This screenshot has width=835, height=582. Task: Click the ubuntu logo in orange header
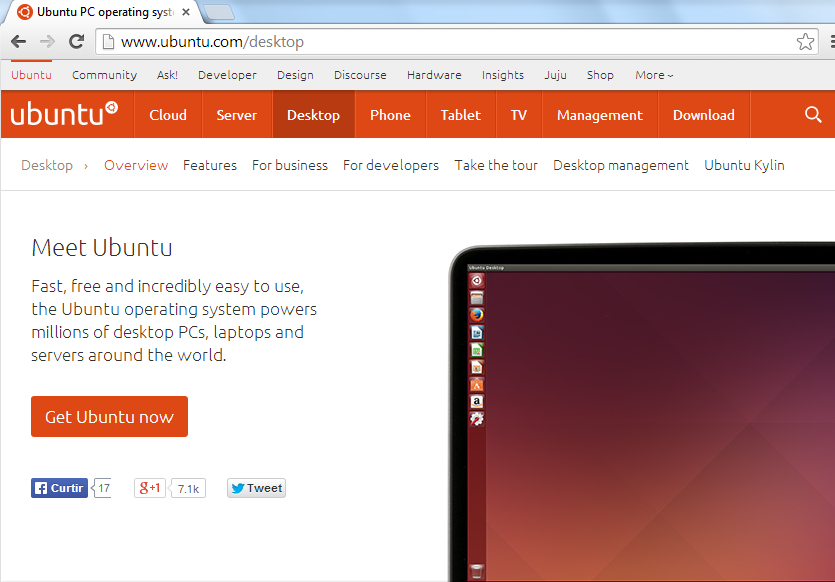(x=64, y=113)
